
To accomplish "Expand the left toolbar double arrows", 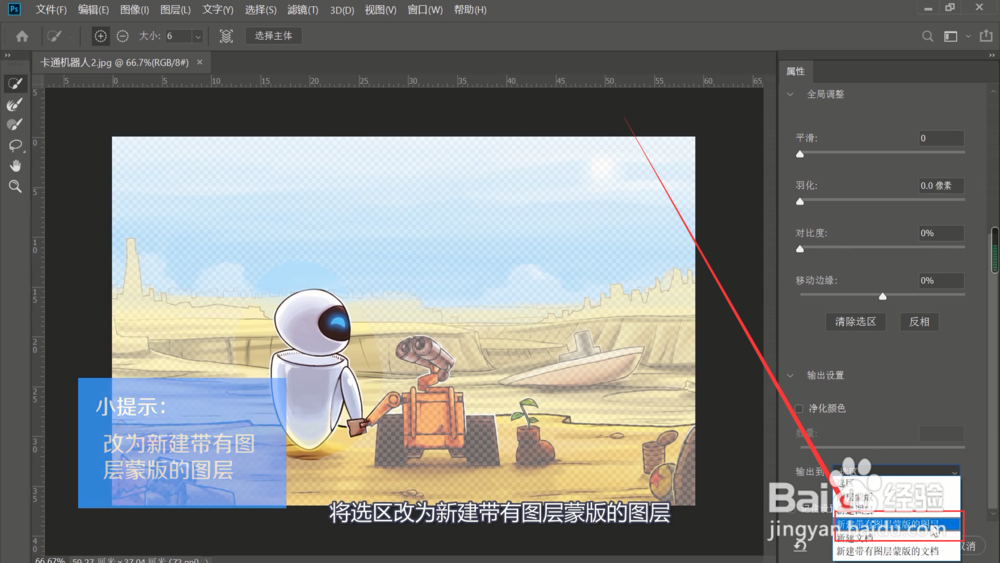I will pyautogui.click(x=8, y=55).
